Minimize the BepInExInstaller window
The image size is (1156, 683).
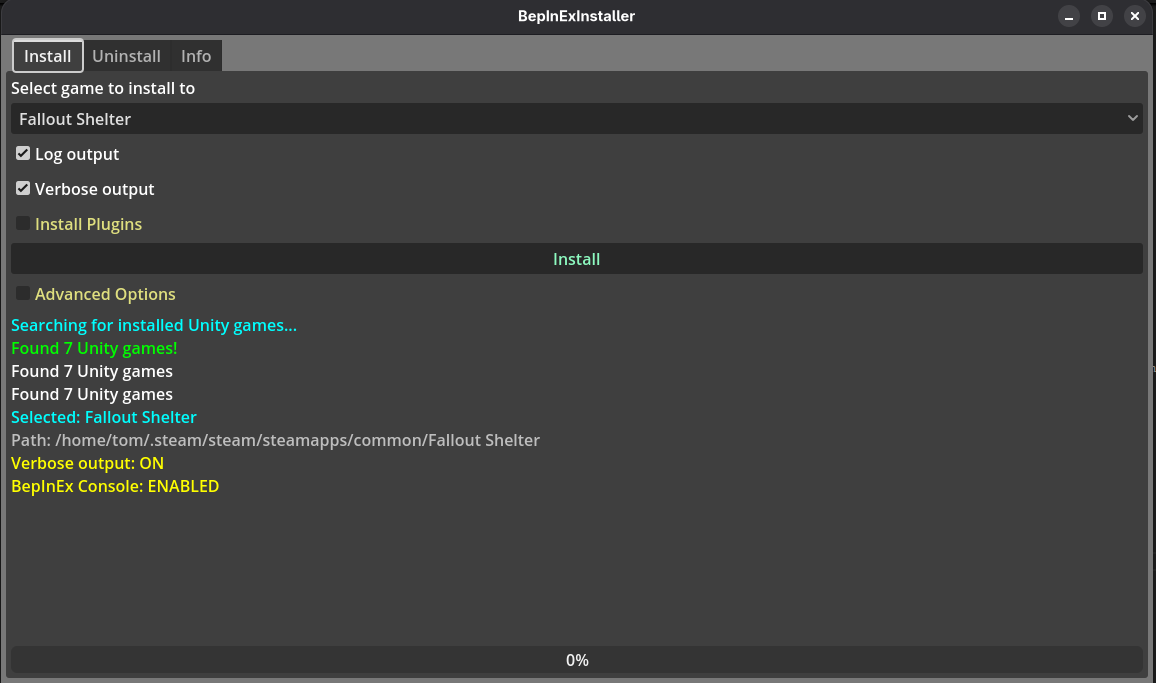pyautogui.click(x=1069, y=16)
